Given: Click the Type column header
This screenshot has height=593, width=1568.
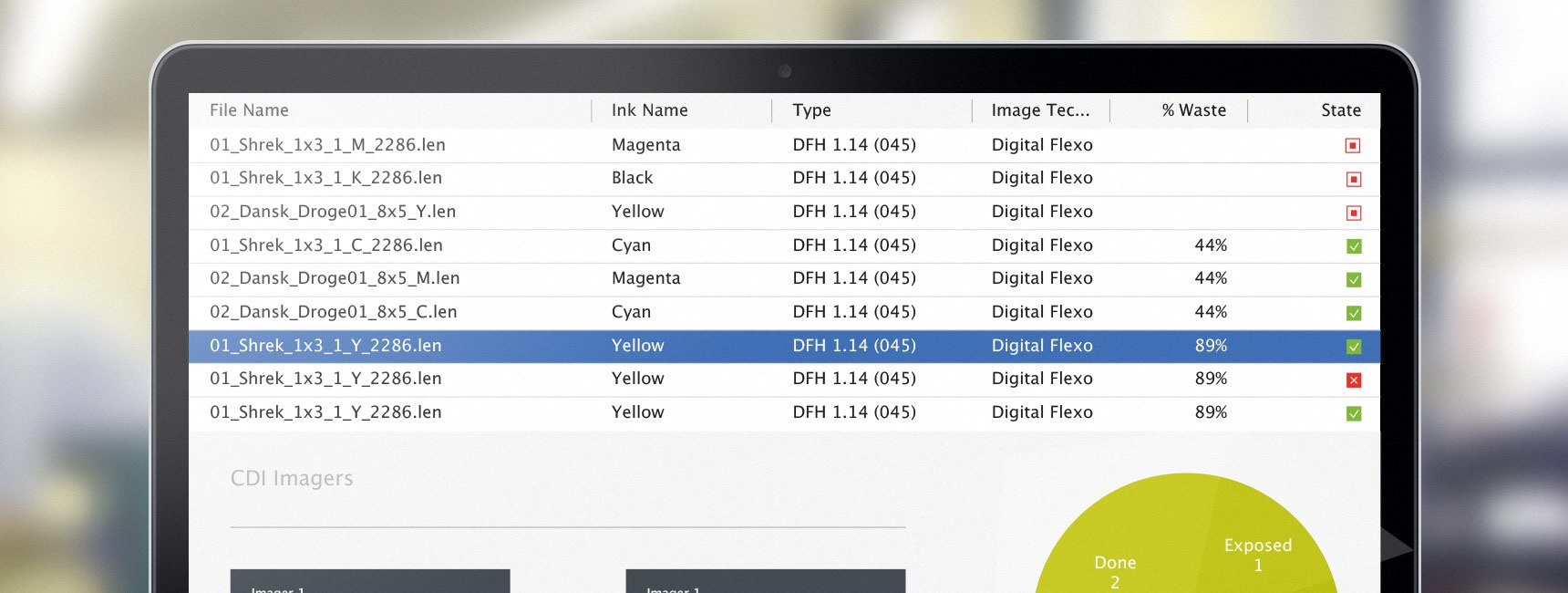Looking at the screenshot, I should [811, 110].
